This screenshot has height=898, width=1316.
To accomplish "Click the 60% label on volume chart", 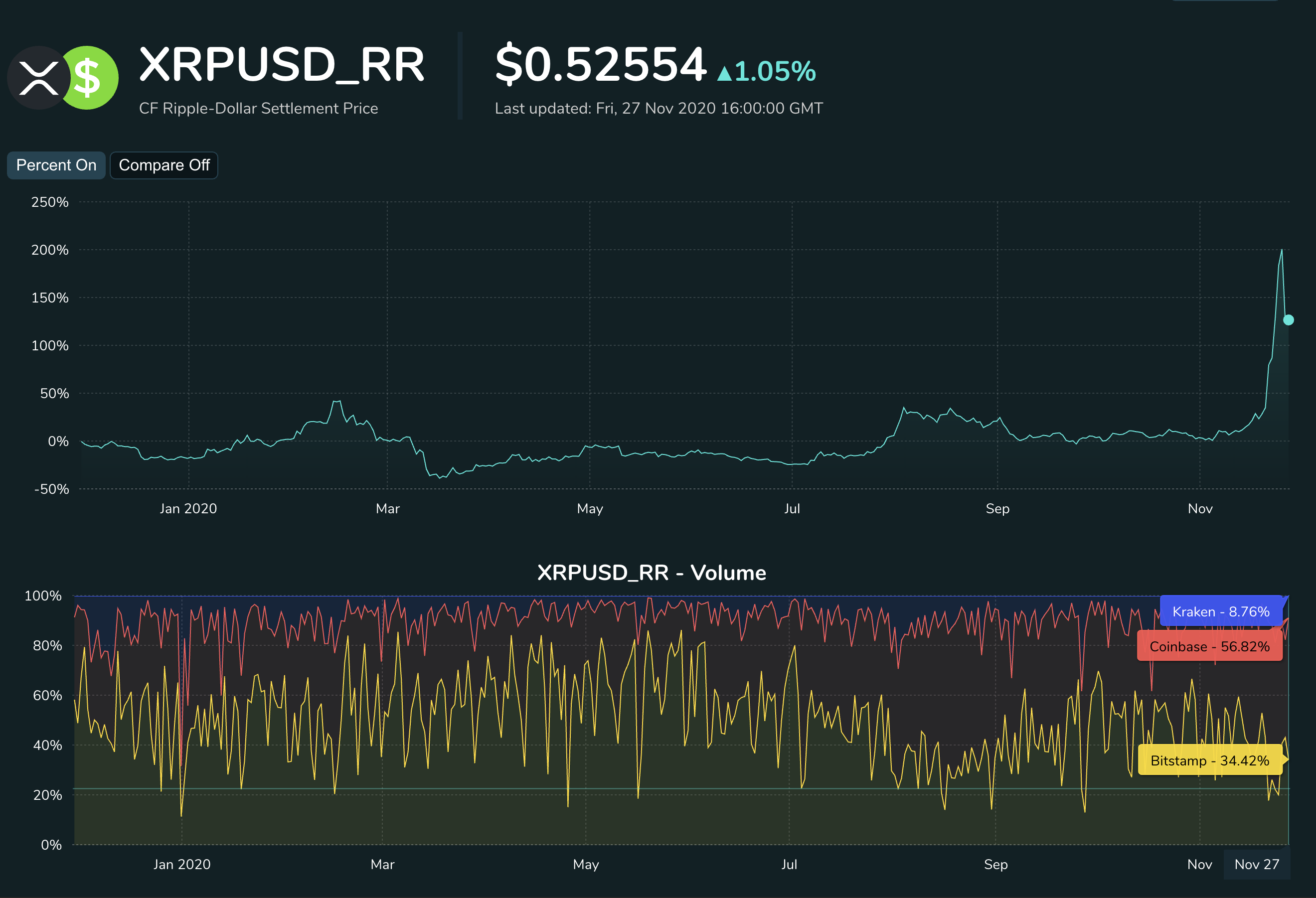I will pyautogui.click(x=47, y=695).
